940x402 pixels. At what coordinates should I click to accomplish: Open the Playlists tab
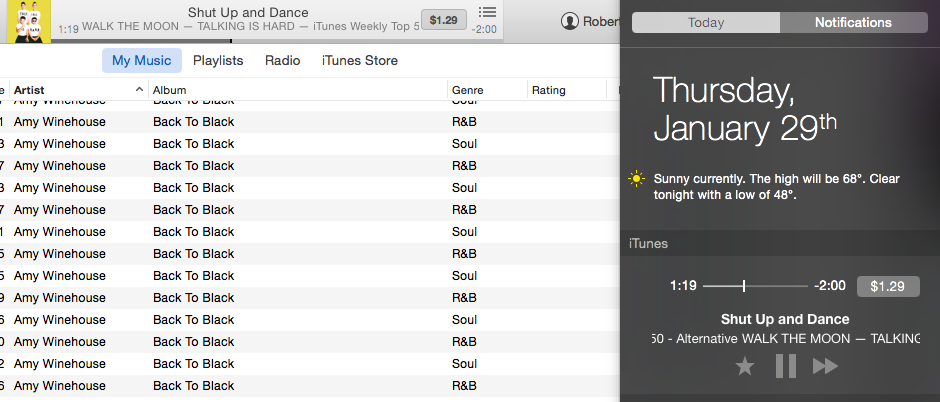tap(218, 61)
